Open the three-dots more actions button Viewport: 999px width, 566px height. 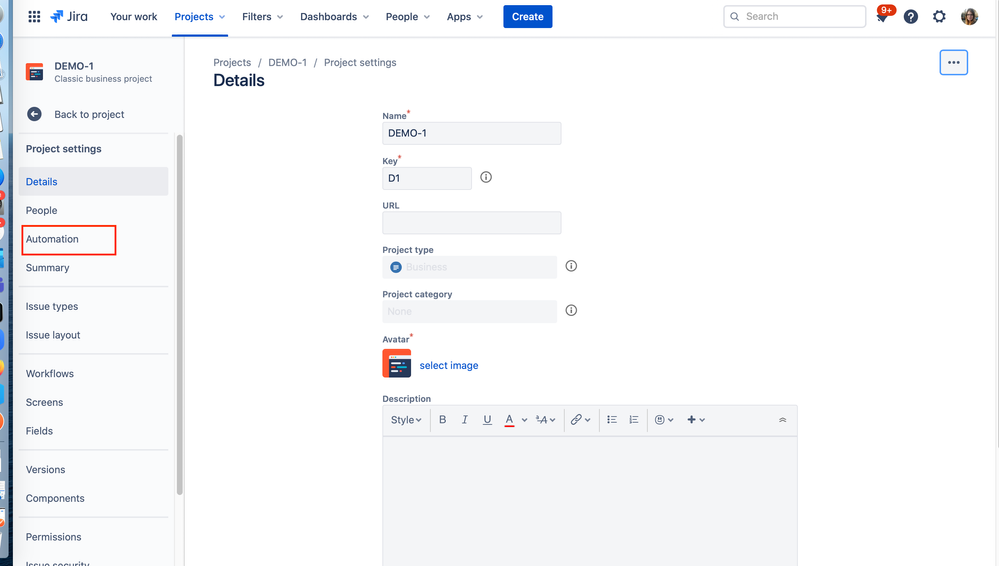[x=954, y=62]
